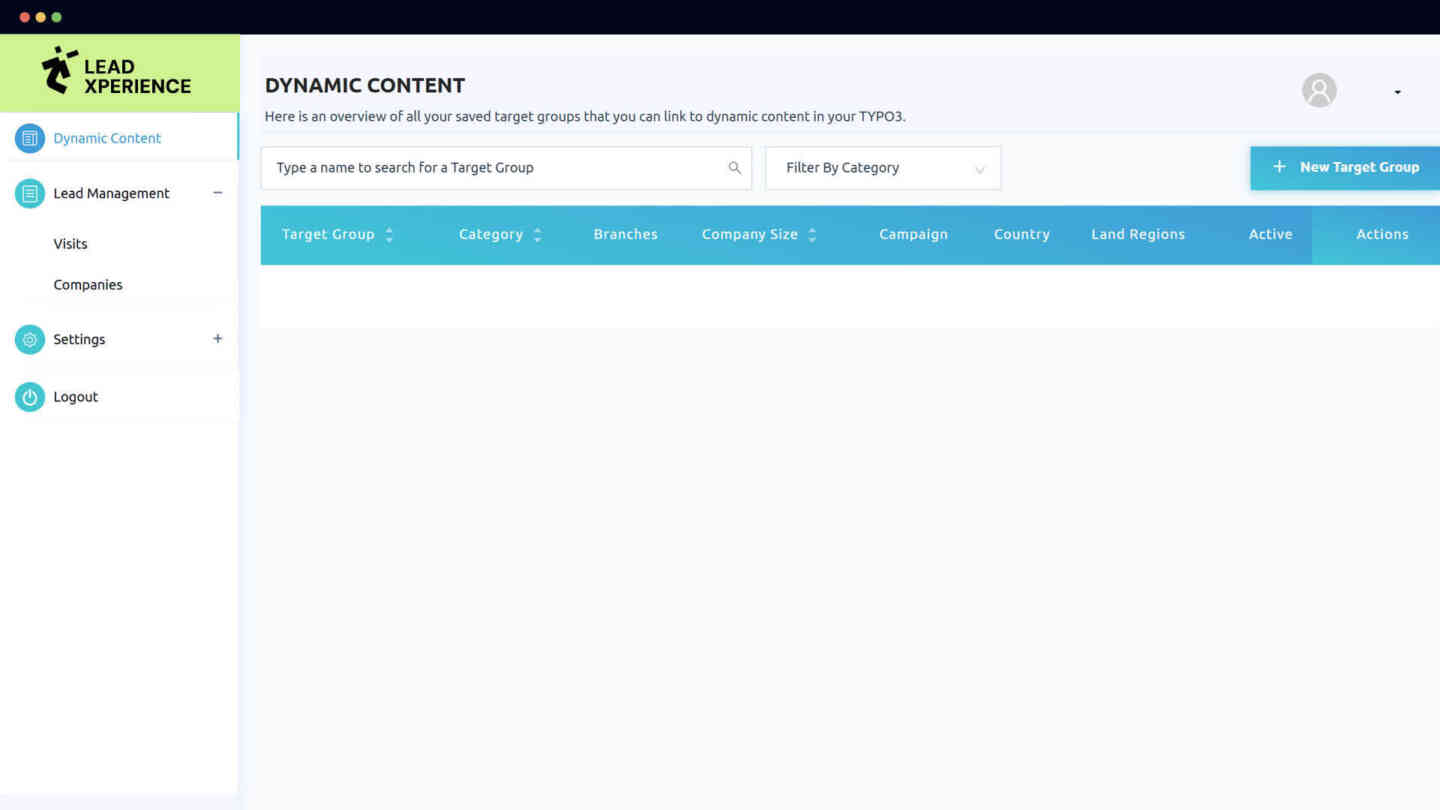Click the Lead Xperience logo
1440x810 pixels.
(x=117, y=73)
